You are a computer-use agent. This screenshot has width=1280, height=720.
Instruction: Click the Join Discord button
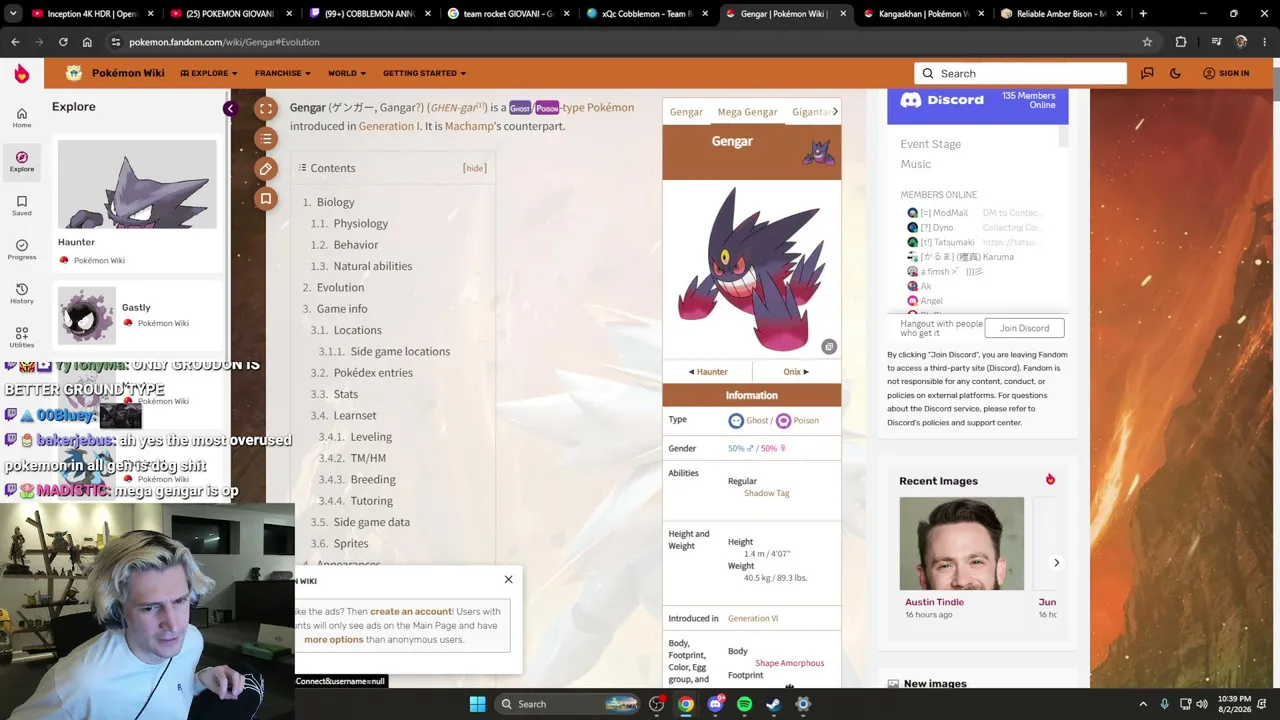coord(1024,328)
